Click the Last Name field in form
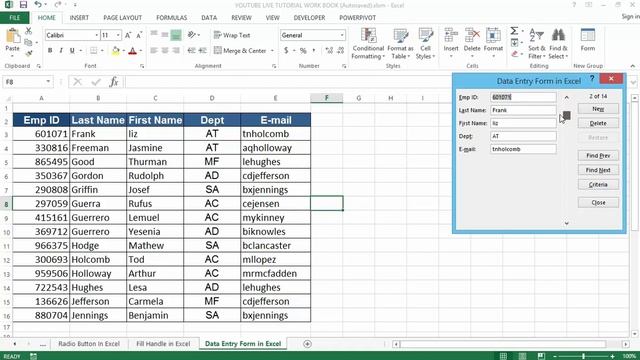 click(x=523, y=110)
